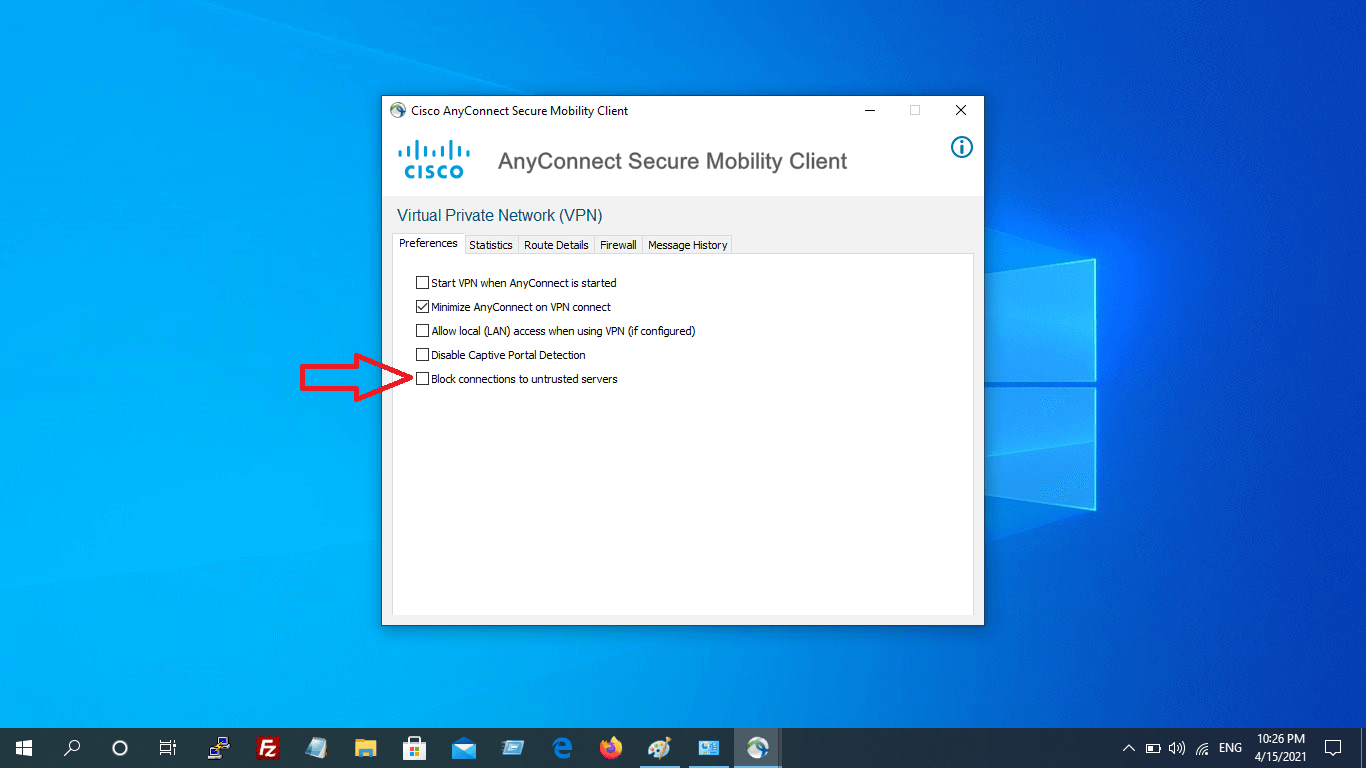This screenshot has width=1366, height=768.
Task: Click the Cisco AnyConnect taskbar icon
Action: (x=757, y=748)
